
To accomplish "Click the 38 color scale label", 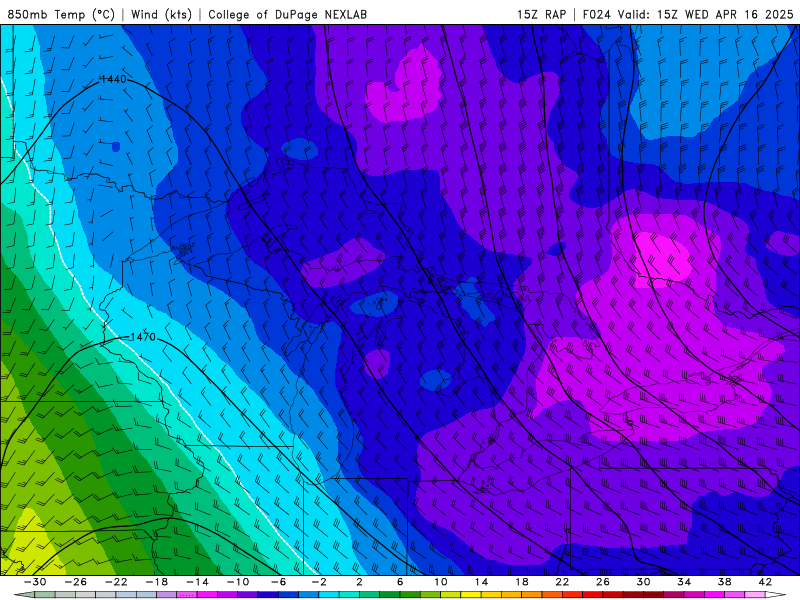I will click(724, 582).
